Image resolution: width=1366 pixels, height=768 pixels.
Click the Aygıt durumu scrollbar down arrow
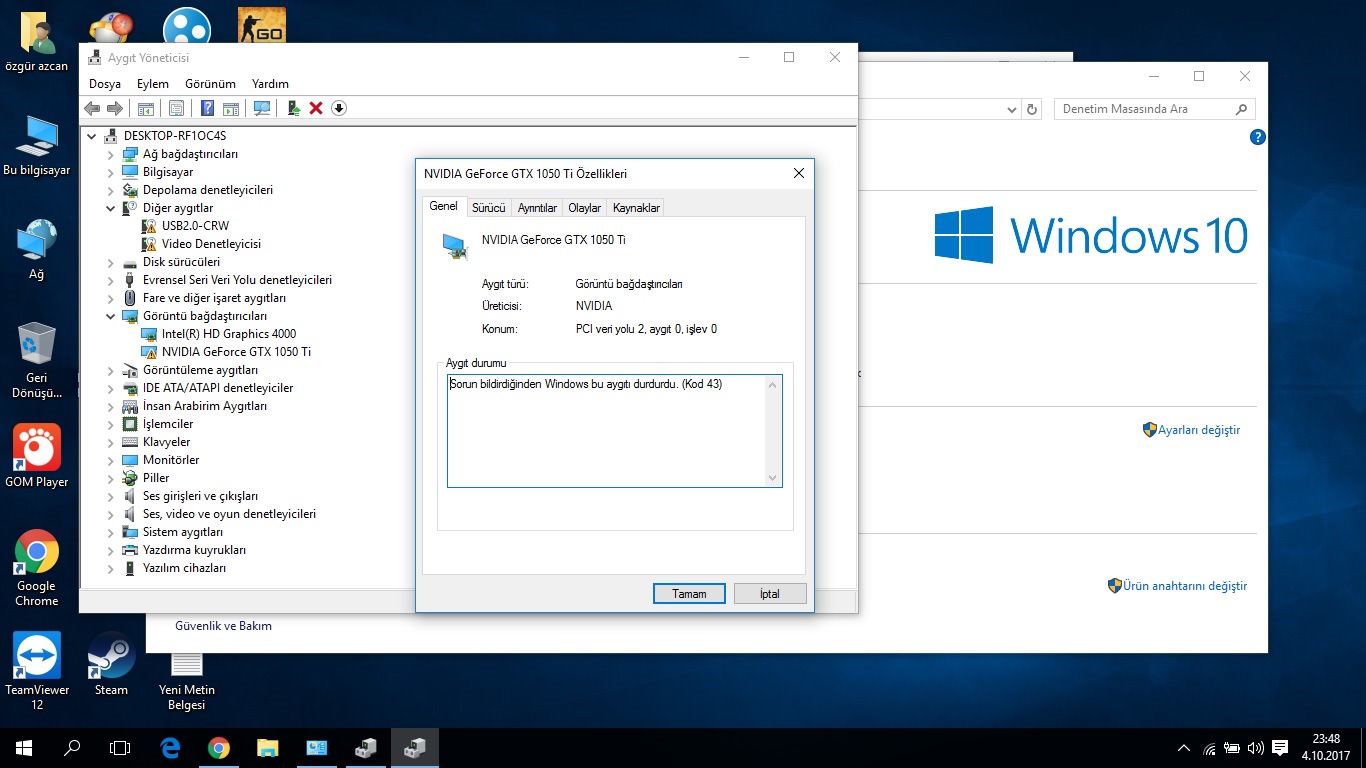tap(773, 478)
